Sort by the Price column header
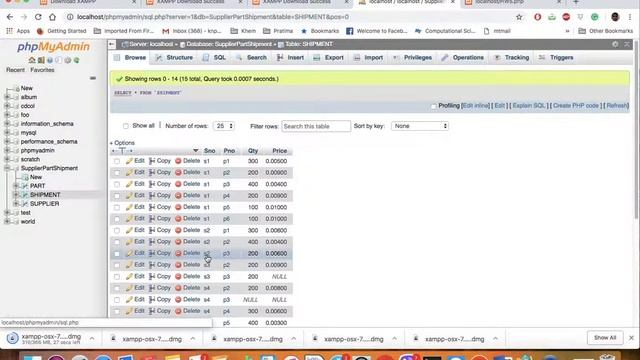 pyautogui.click(x=280, y=151)
